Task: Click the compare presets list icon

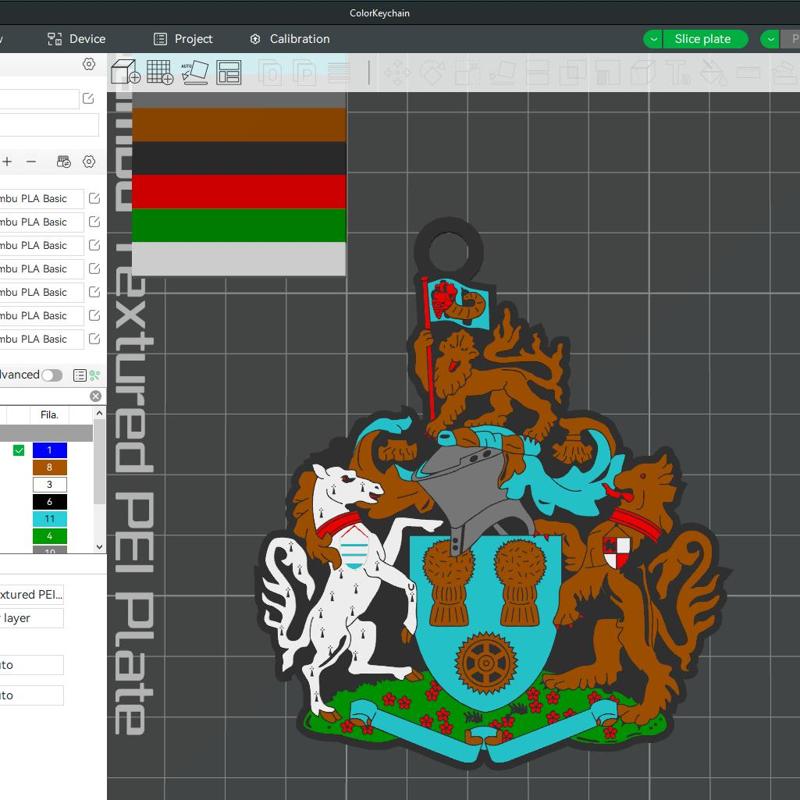Action: [x=80, y=376]
